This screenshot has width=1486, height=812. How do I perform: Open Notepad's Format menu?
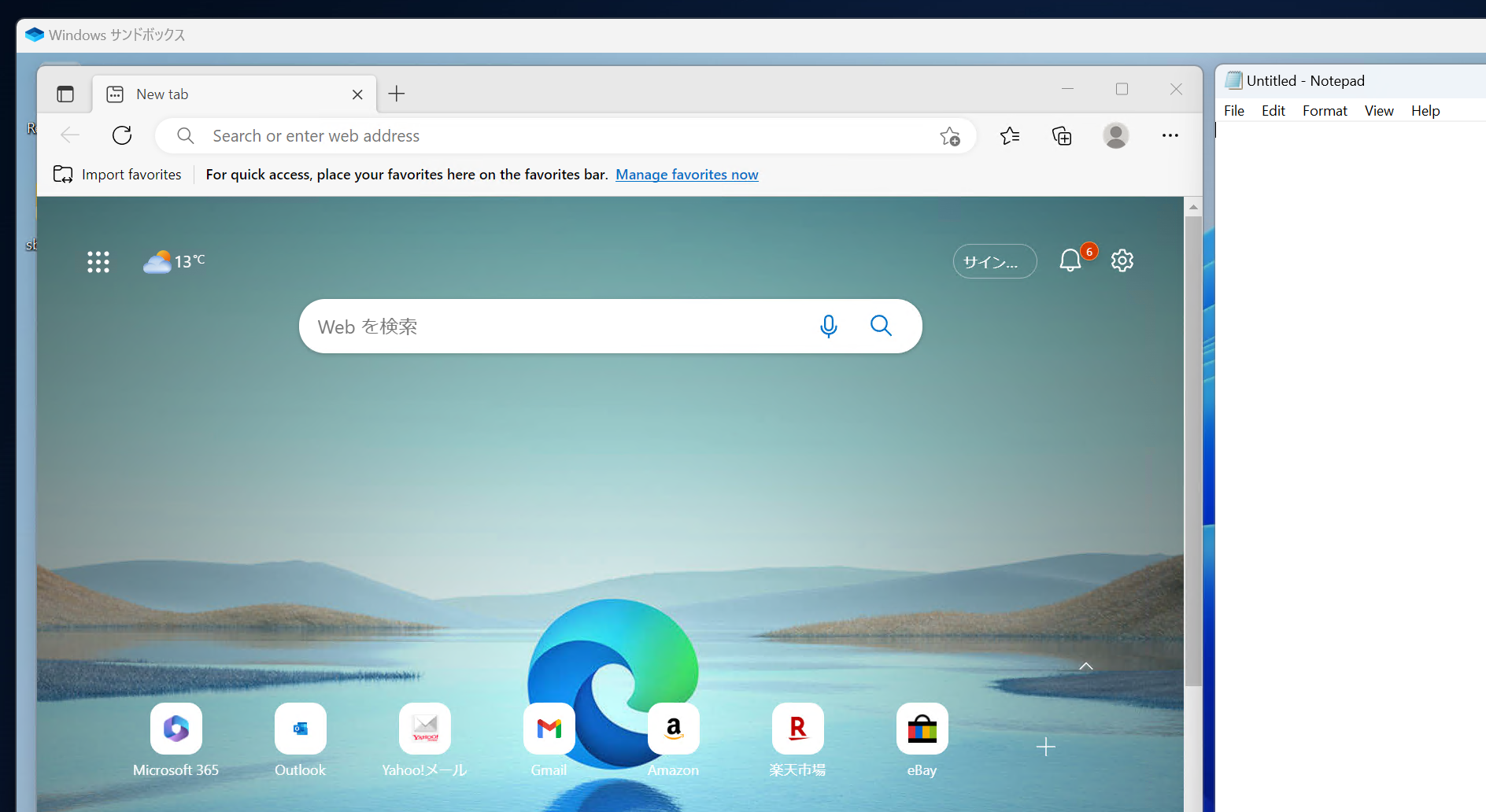1324,110
